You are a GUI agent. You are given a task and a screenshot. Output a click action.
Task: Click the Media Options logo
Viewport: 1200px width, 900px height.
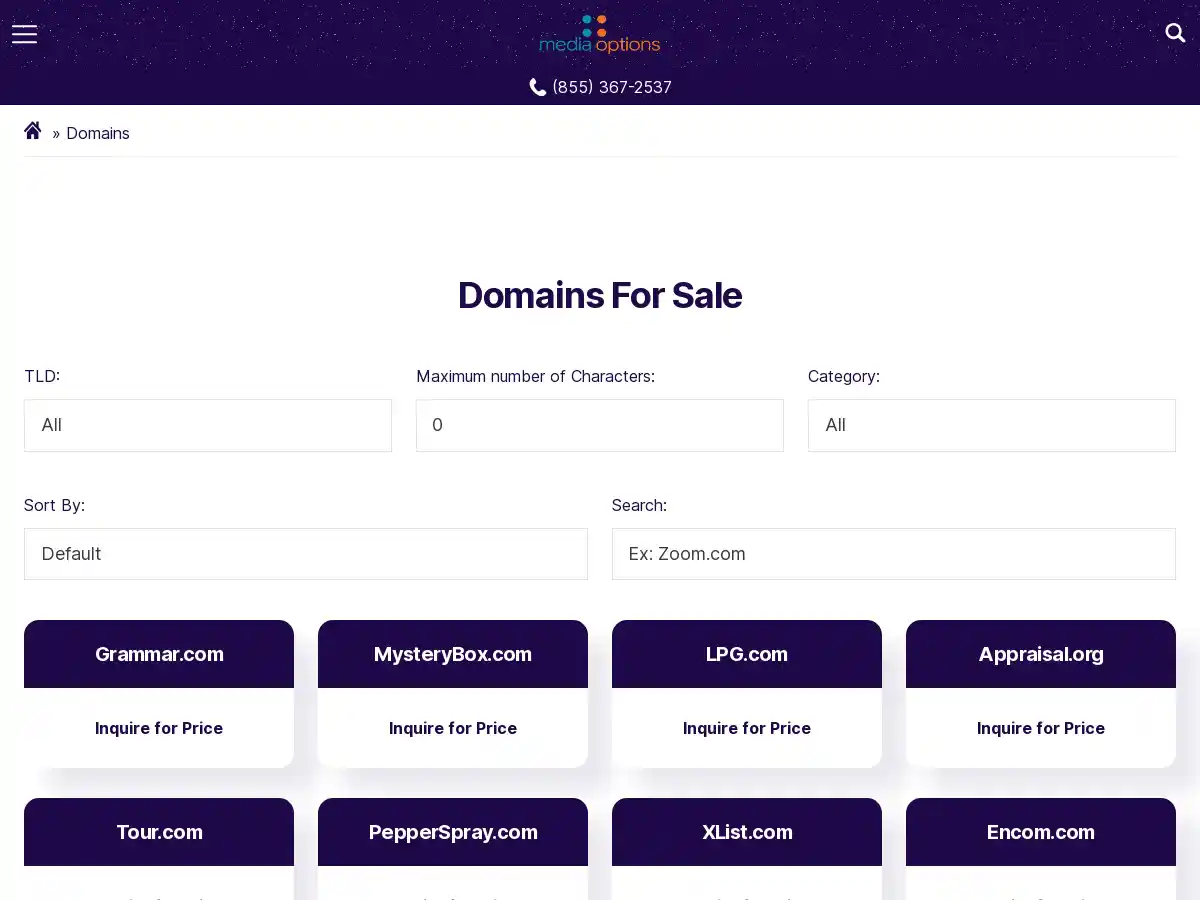pos(600,34)
